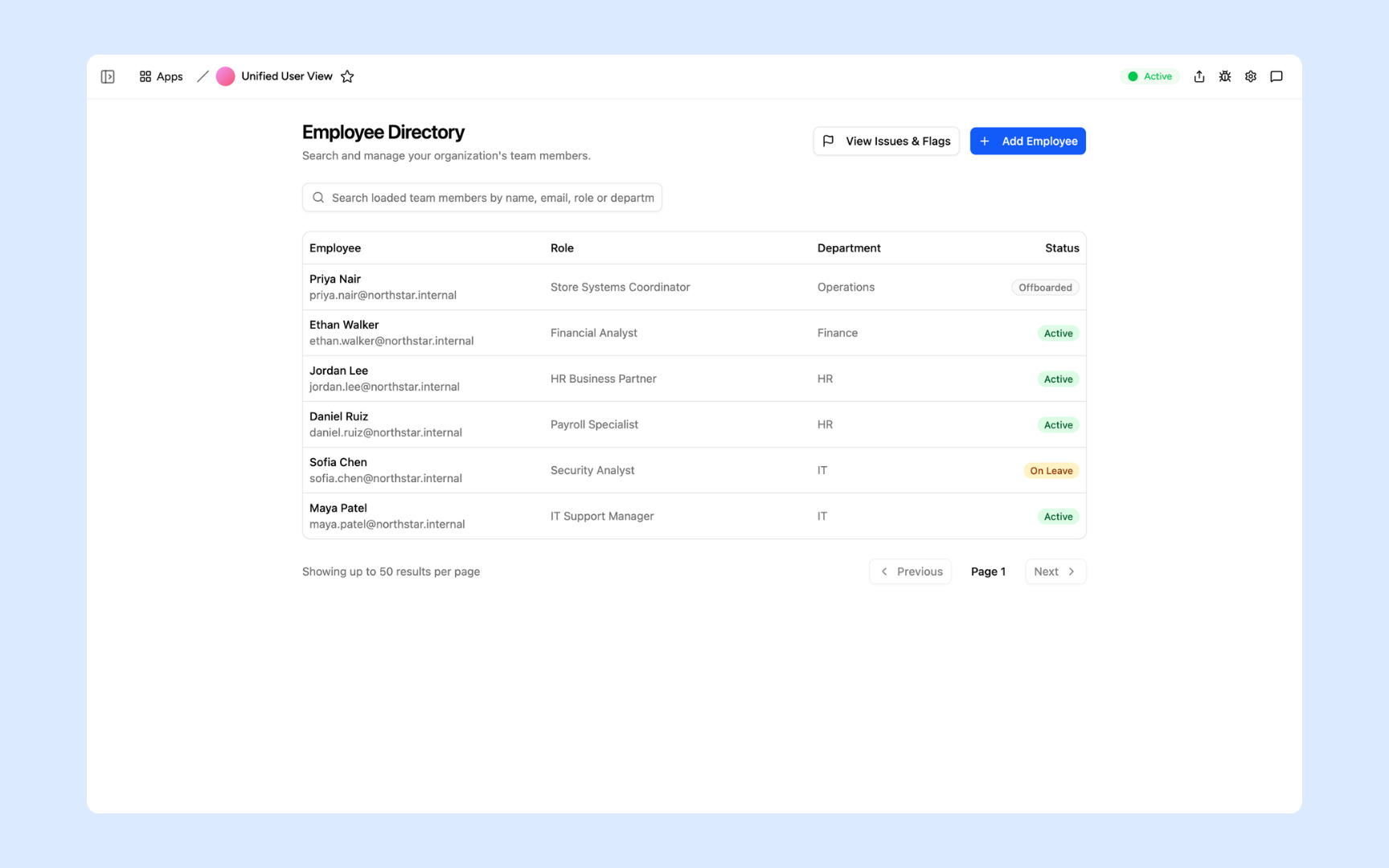Click the green Active status indicator
Image resolution: width=1389 pixels, height=868 pixels.
[1150, 76]
